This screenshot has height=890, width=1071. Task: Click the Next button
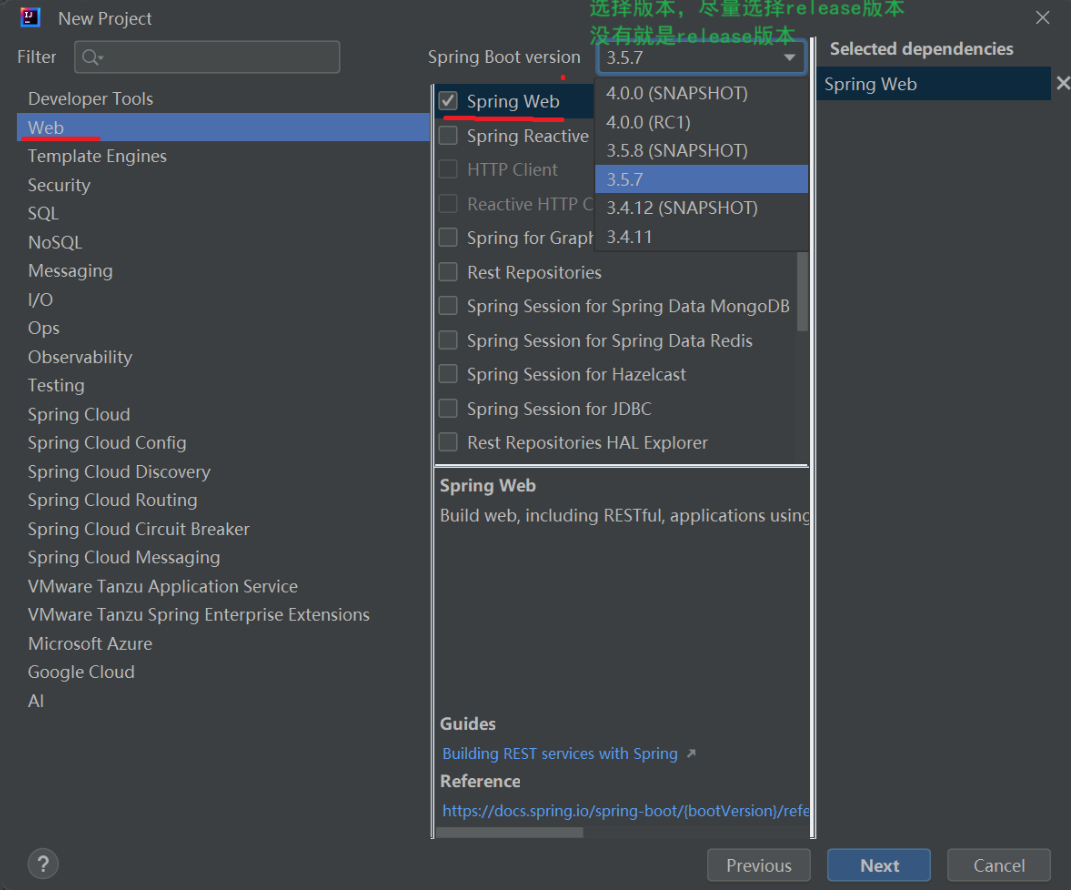(x=878, y=865)
